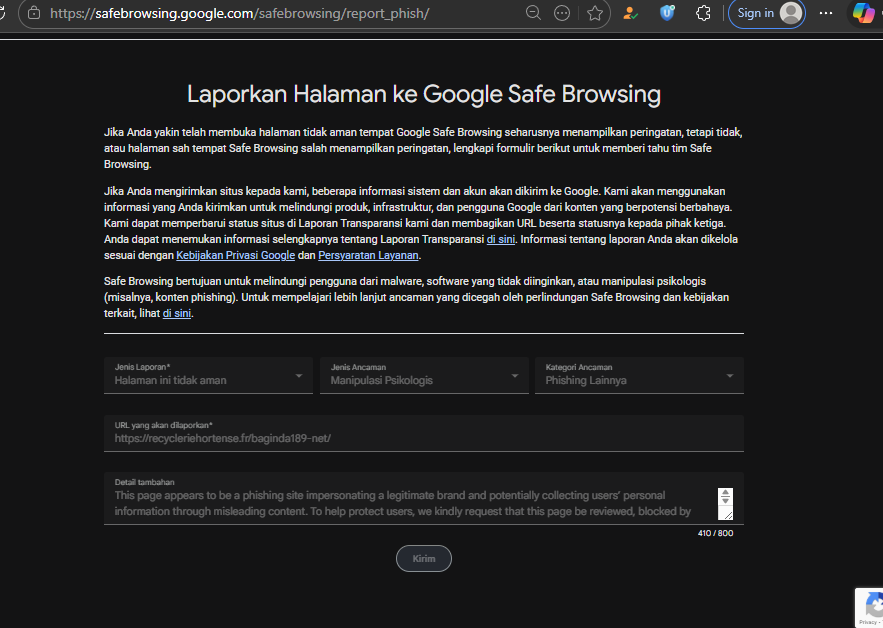Open browser Settings and more ellipsis

pos(826,13)
